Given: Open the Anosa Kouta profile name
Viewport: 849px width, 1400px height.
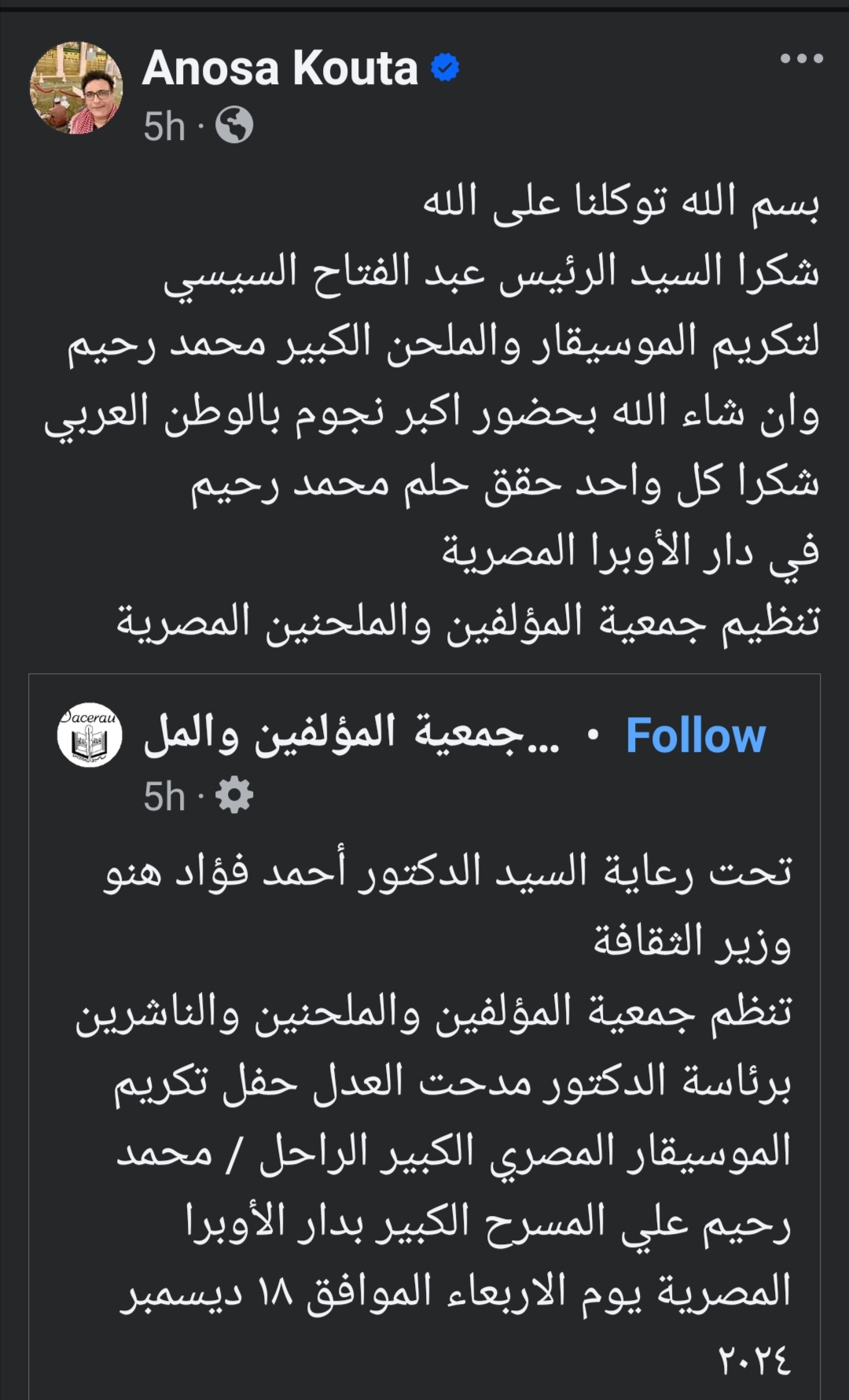Looking at the screenshot, I should [x=280, y=68].
